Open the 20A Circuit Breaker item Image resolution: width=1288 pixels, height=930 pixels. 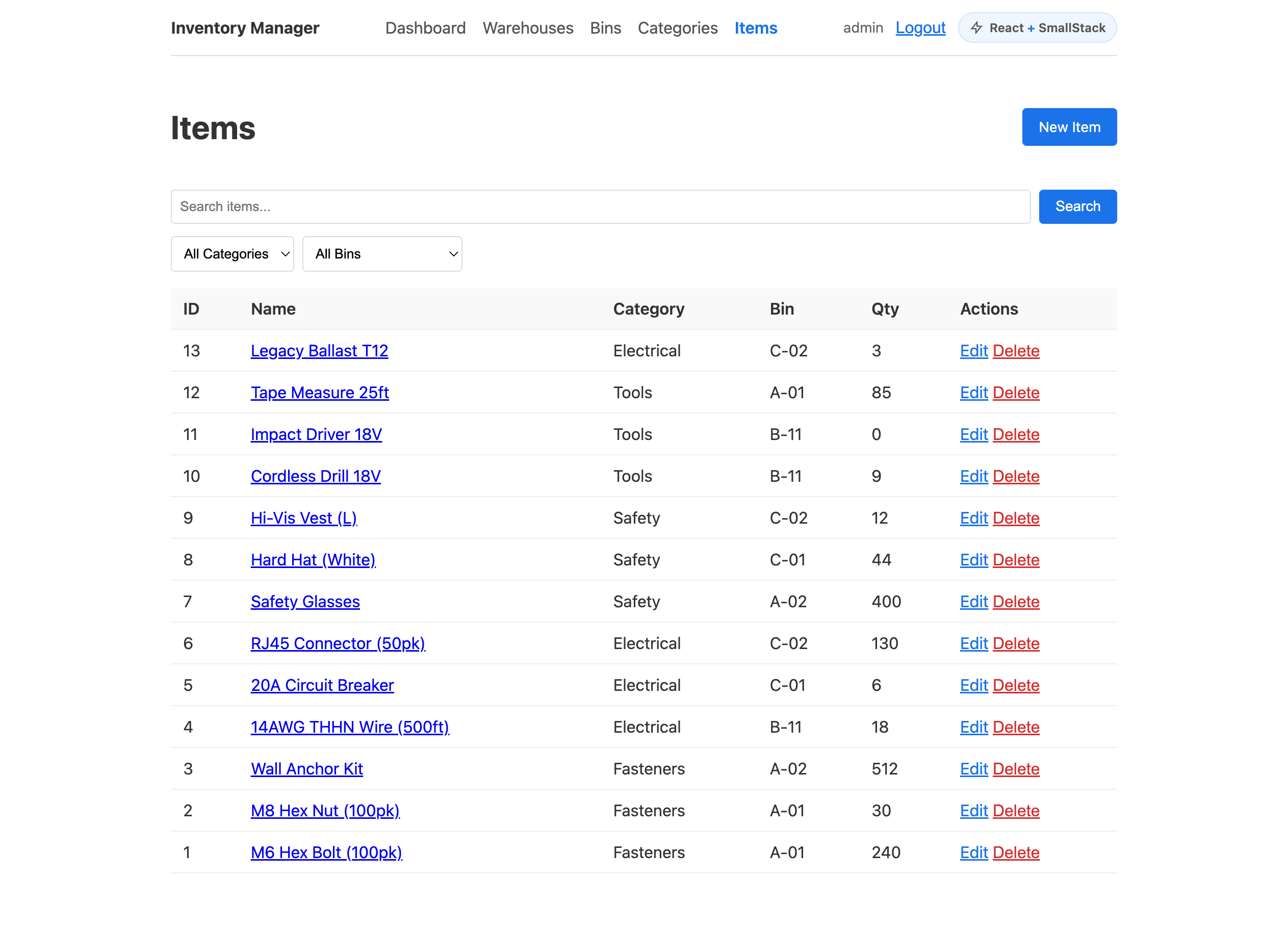tap(322, 685)
